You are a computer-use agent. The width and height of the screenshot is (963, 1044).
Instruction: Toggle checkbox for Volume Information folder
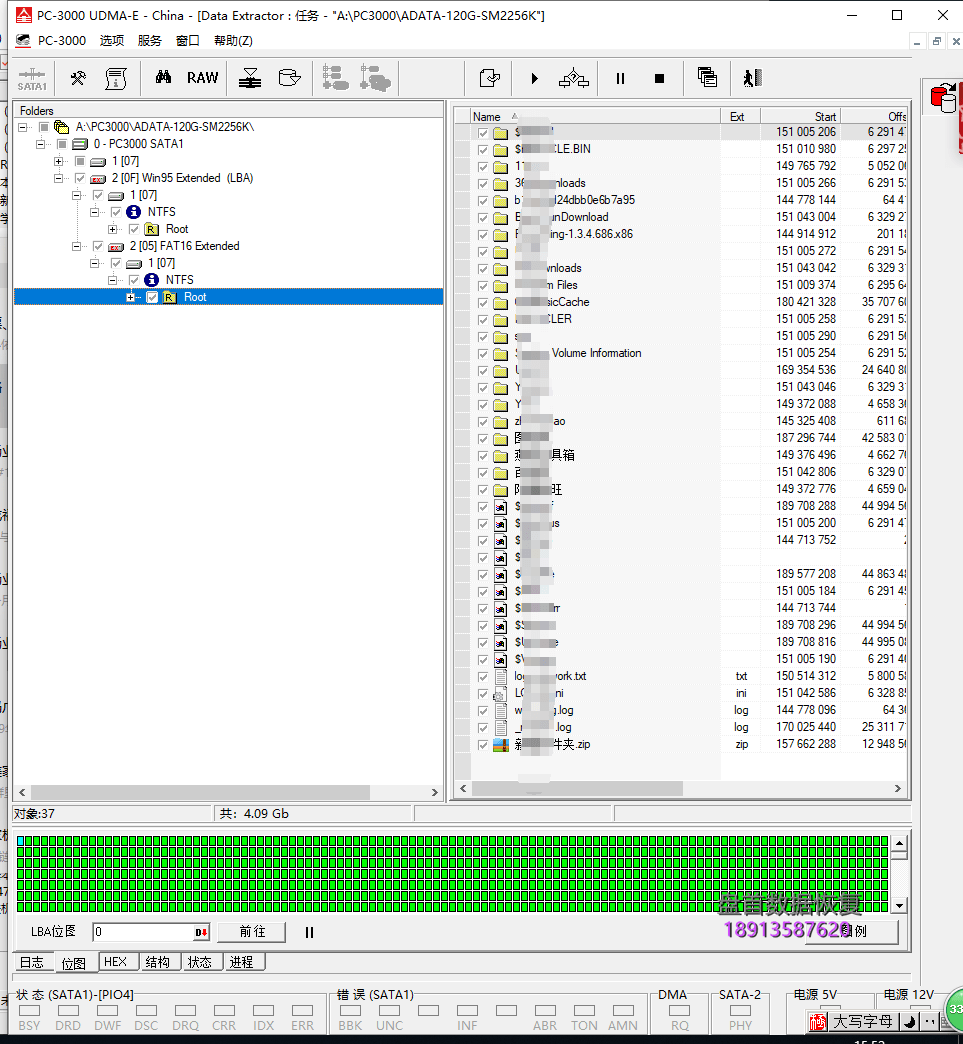[x=483, y=354]
